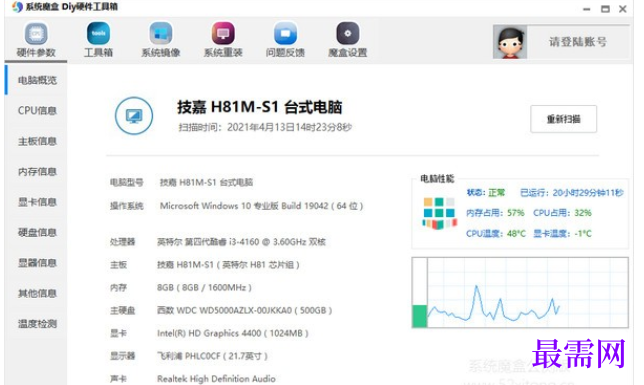Click the CPU占用: 32% text
The image size is (644, 385).
coord(562,213)
